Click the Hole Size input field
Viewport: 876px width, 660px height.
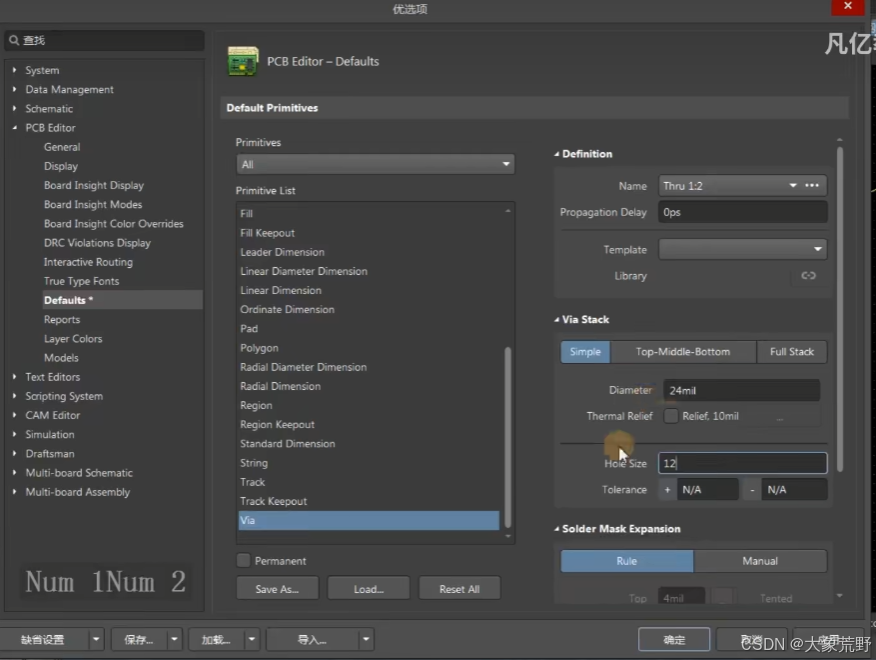[742, 463]
